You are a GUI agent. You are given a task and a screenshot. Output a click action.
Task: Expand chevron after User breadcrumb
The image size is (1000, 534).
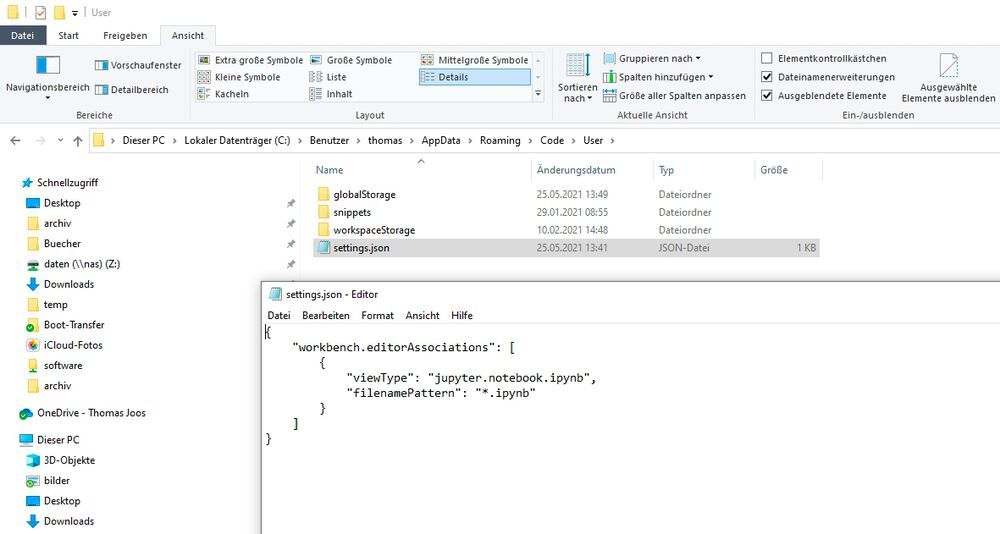[x=612, y=140]
